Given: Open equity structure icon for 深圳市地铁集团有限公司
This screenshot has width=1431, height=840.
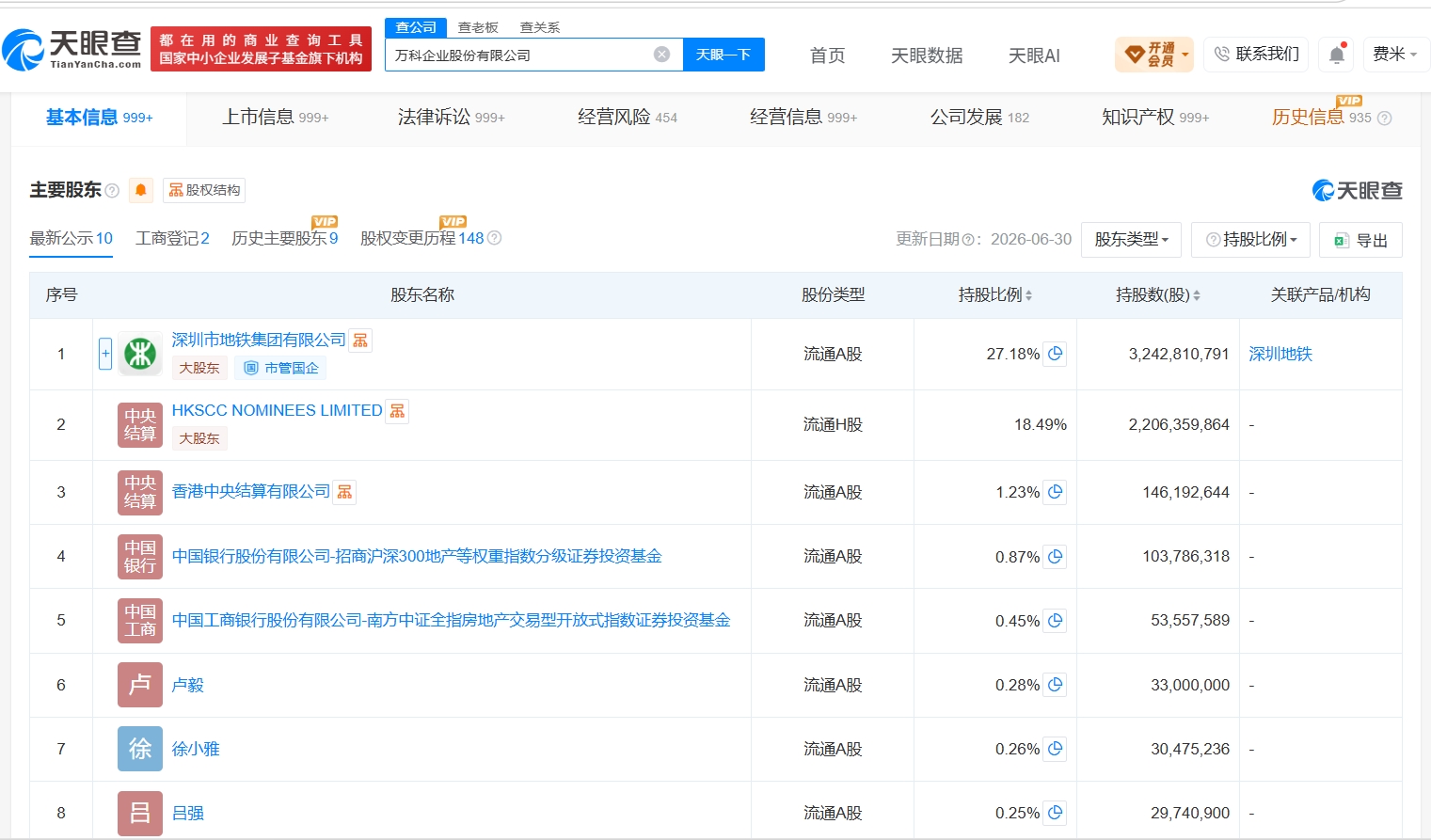Looking at the screenshot, I should click(360, 341).
